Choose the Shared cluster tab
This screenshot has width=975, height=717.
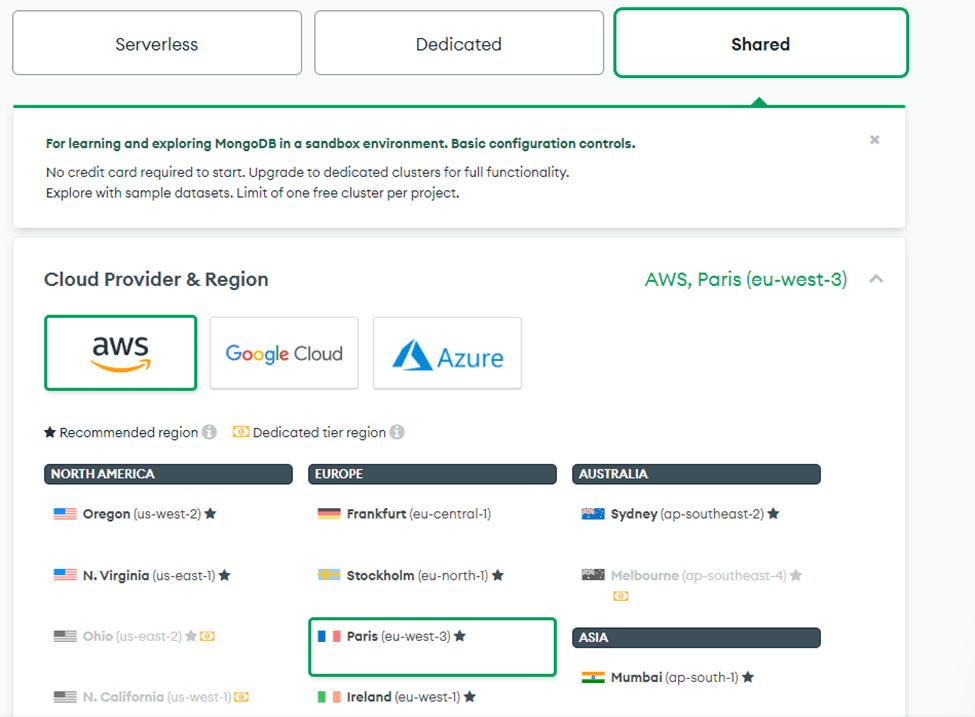click(760, 43)
